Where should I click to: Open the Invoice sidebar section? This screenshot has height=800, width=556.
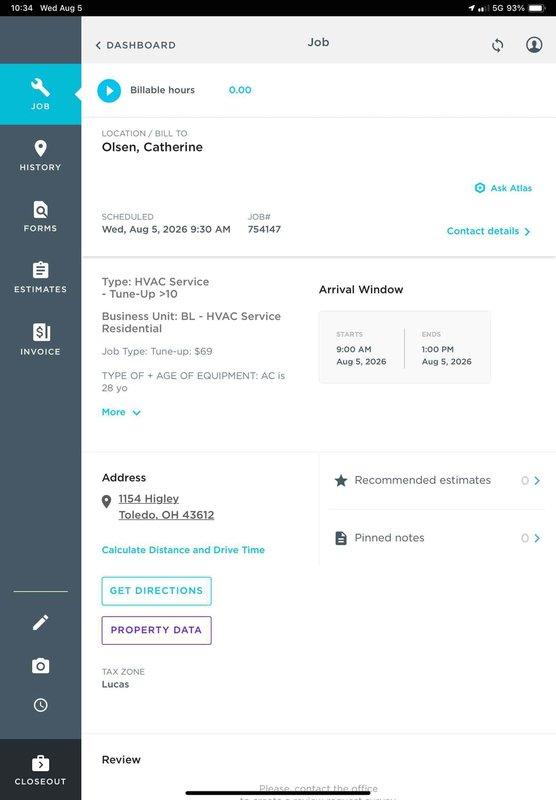[x=40, y=340]
